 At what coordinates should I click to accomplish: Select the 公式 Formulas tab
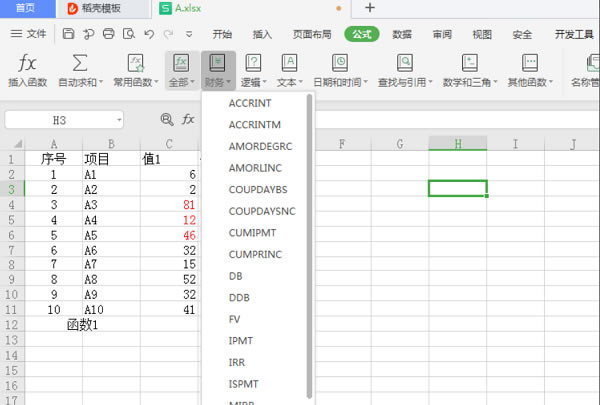point(362,34)
